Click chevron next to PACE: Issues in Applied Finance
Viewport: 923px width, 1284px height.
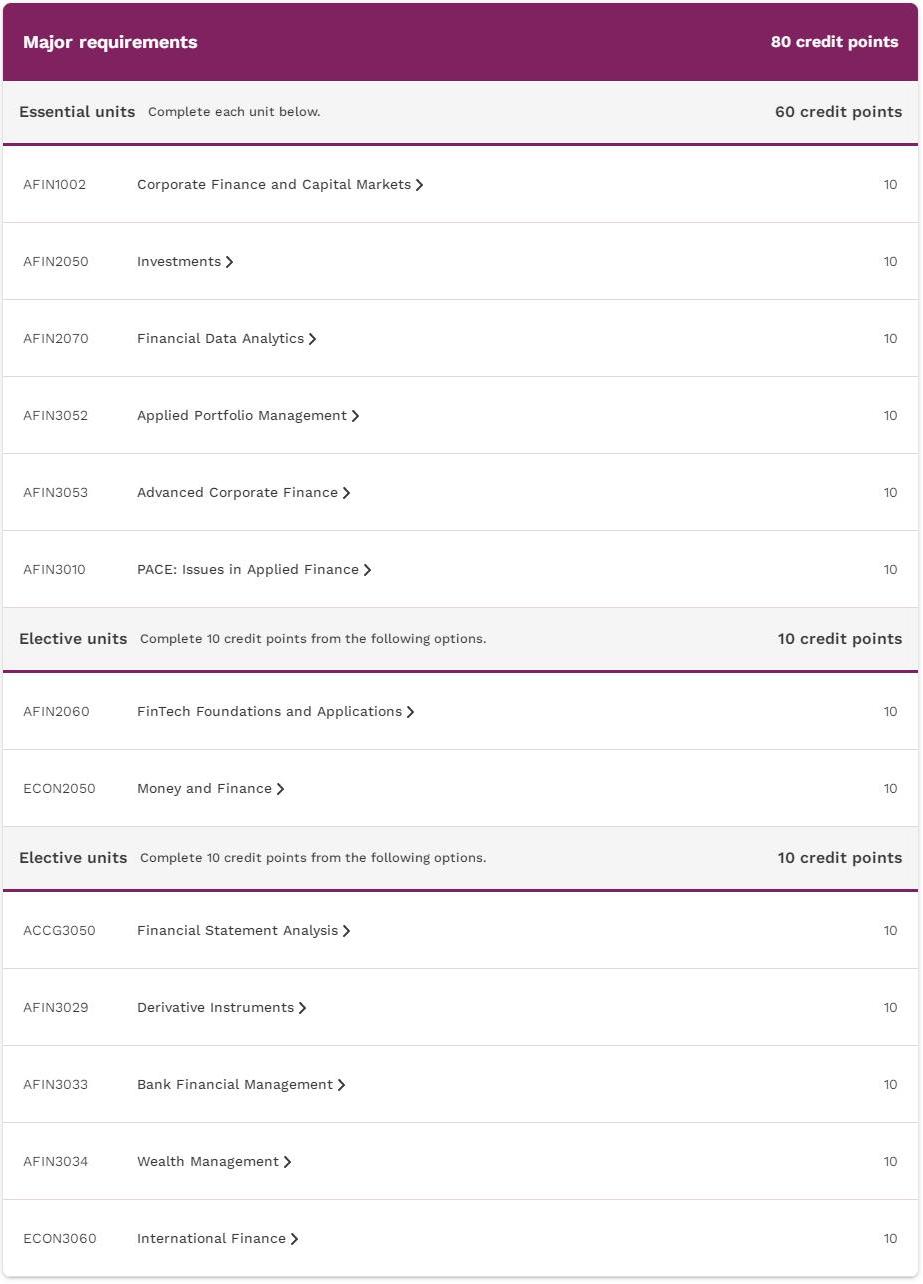(368, 570)
